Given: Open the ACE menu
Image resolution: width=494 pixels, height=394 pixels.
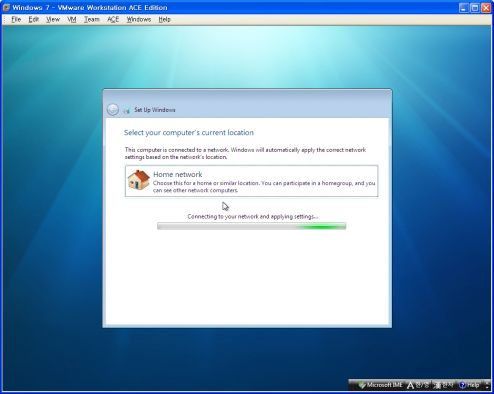Looking at the screenshot, I should point(113,19).
